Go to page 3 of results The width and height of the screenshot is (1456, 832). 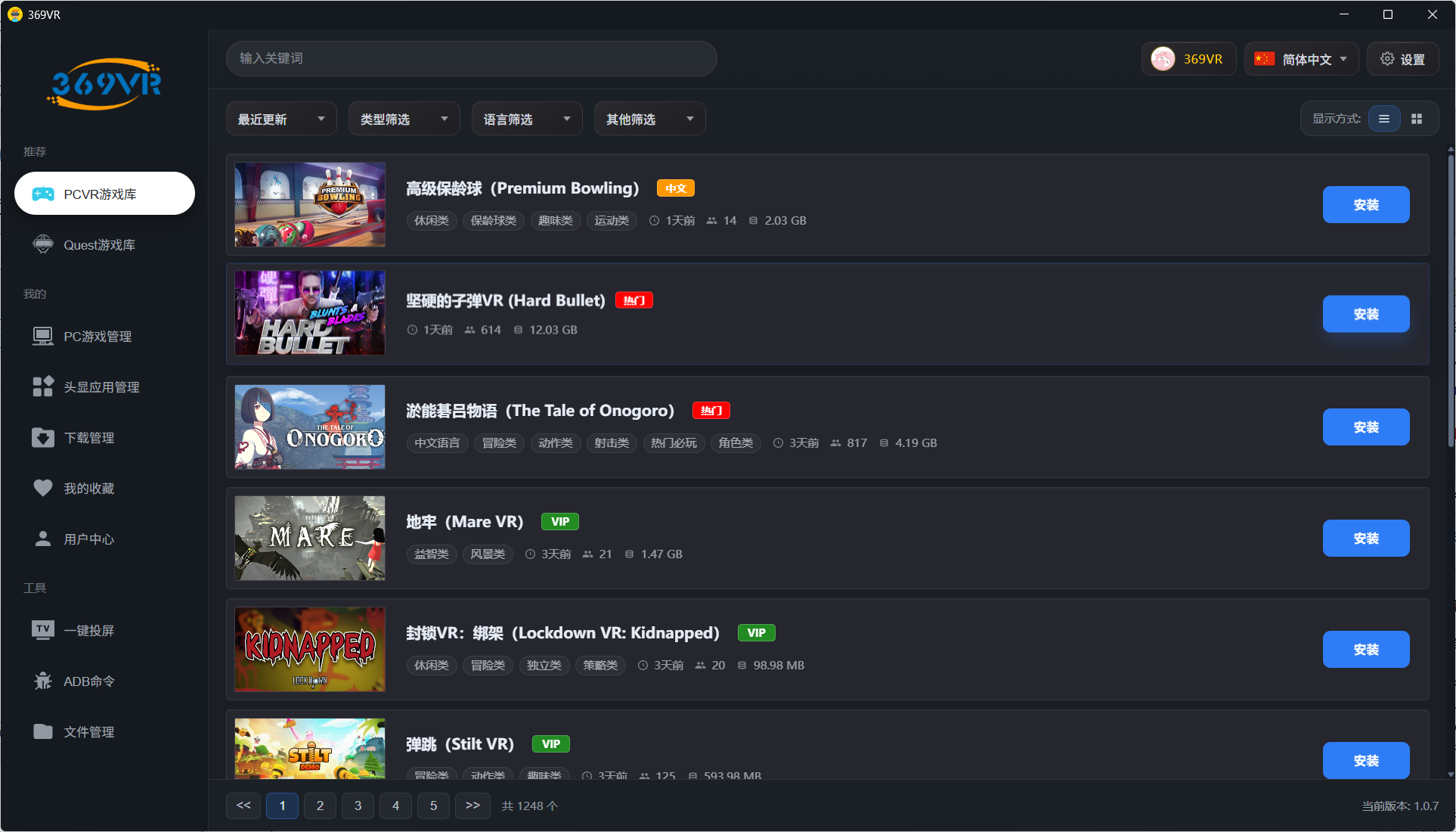[358, 806]
